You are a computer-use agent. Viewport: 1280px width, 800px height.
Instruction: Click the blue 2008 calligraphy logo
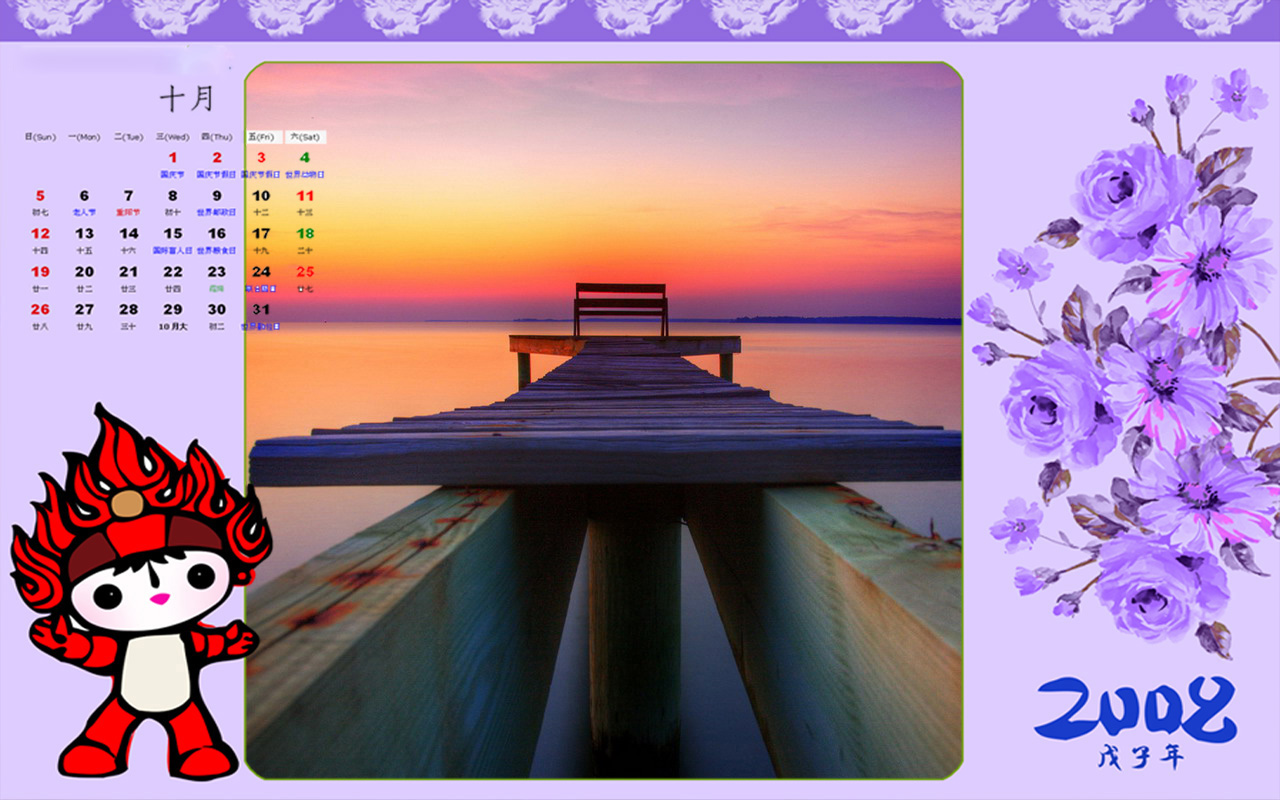coord(1135,708)
